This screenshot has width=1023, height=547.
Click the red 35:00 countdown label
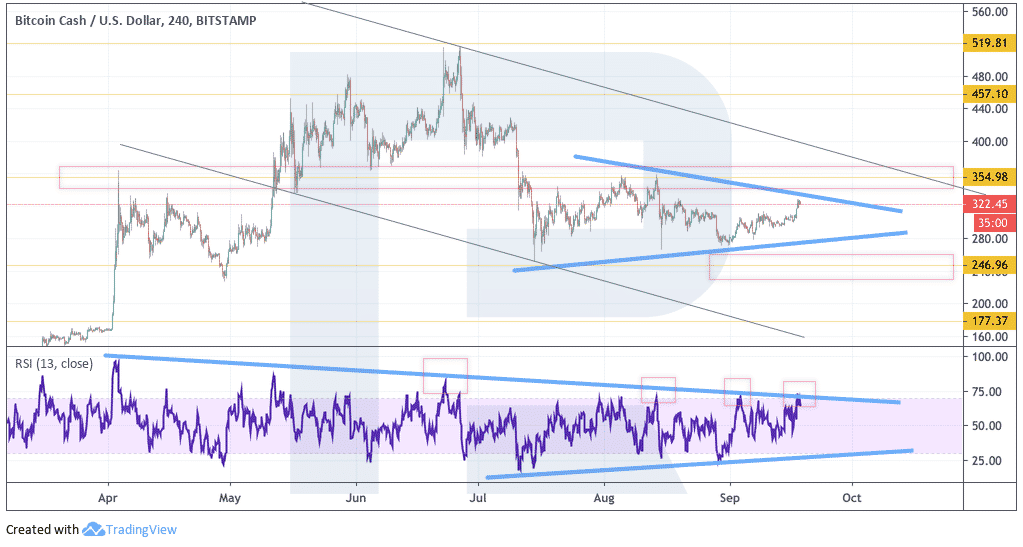tap(994, 223)
